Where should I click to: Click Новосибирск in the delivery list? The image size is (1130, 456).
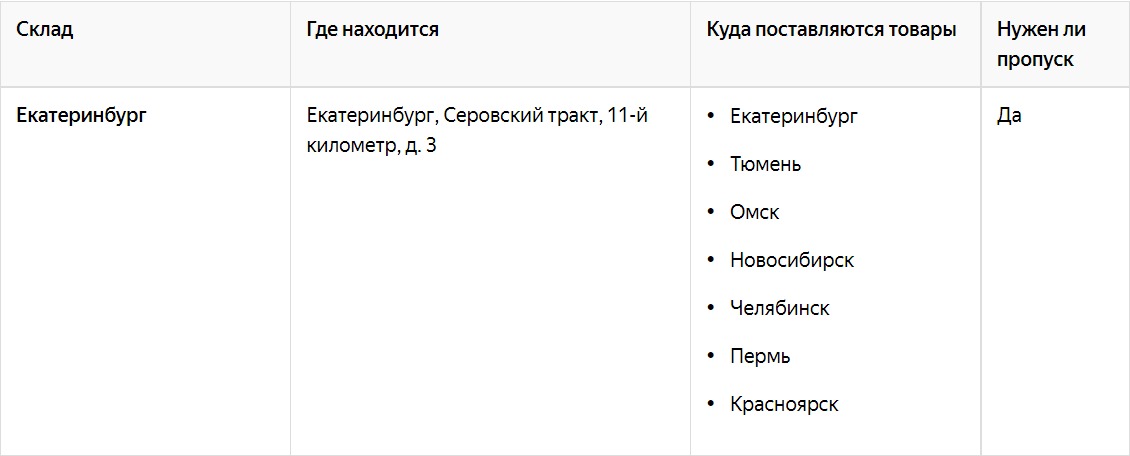tap(792, 260)
